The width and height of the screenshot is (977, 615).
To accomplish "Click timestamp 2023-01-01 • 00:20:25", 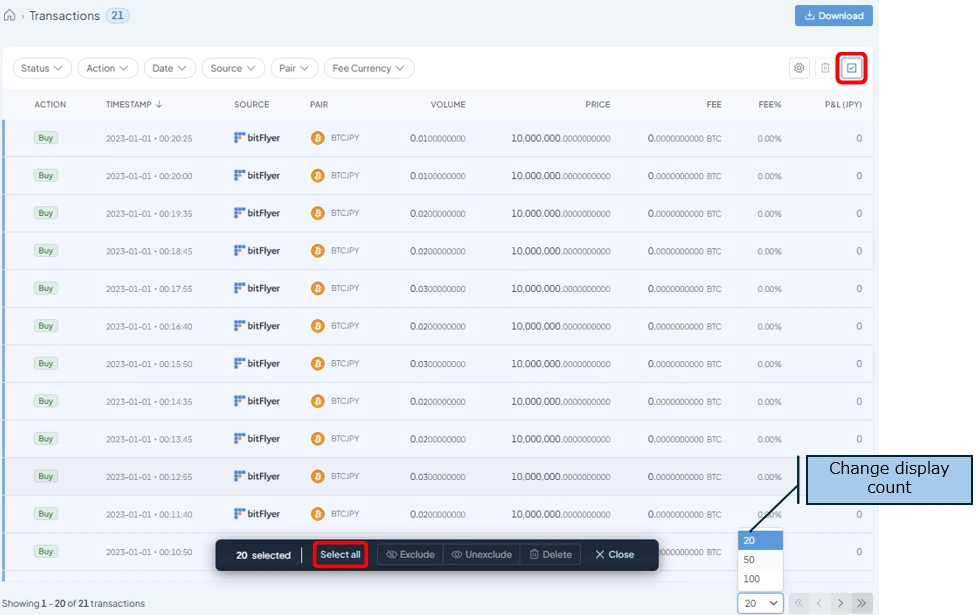I will point(149,138).
